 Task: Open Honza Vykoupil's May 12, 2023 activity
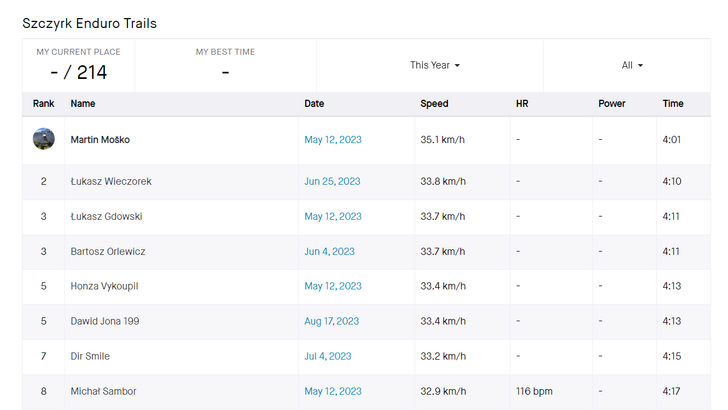click(333, 286)
